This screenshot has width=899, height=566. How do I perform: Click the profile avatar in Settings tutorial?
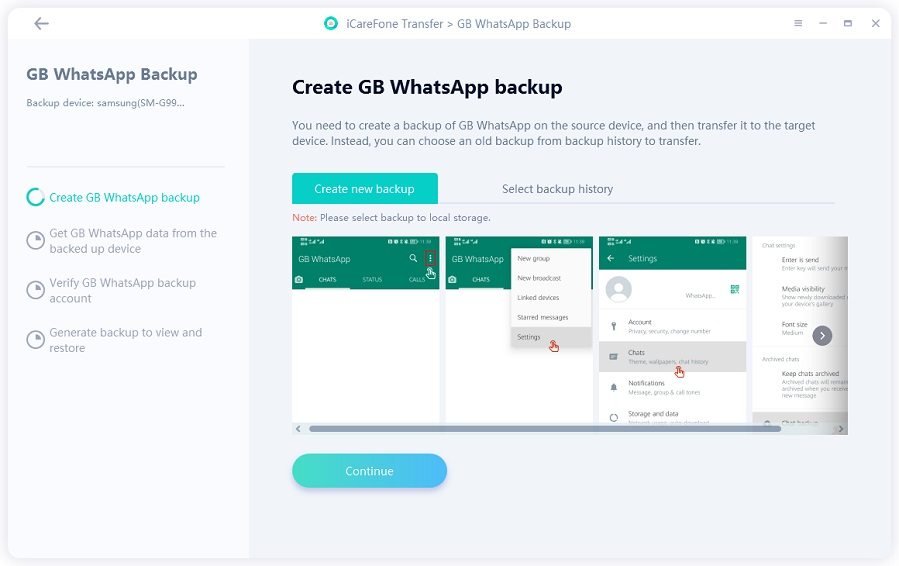(x=619, y=289)
